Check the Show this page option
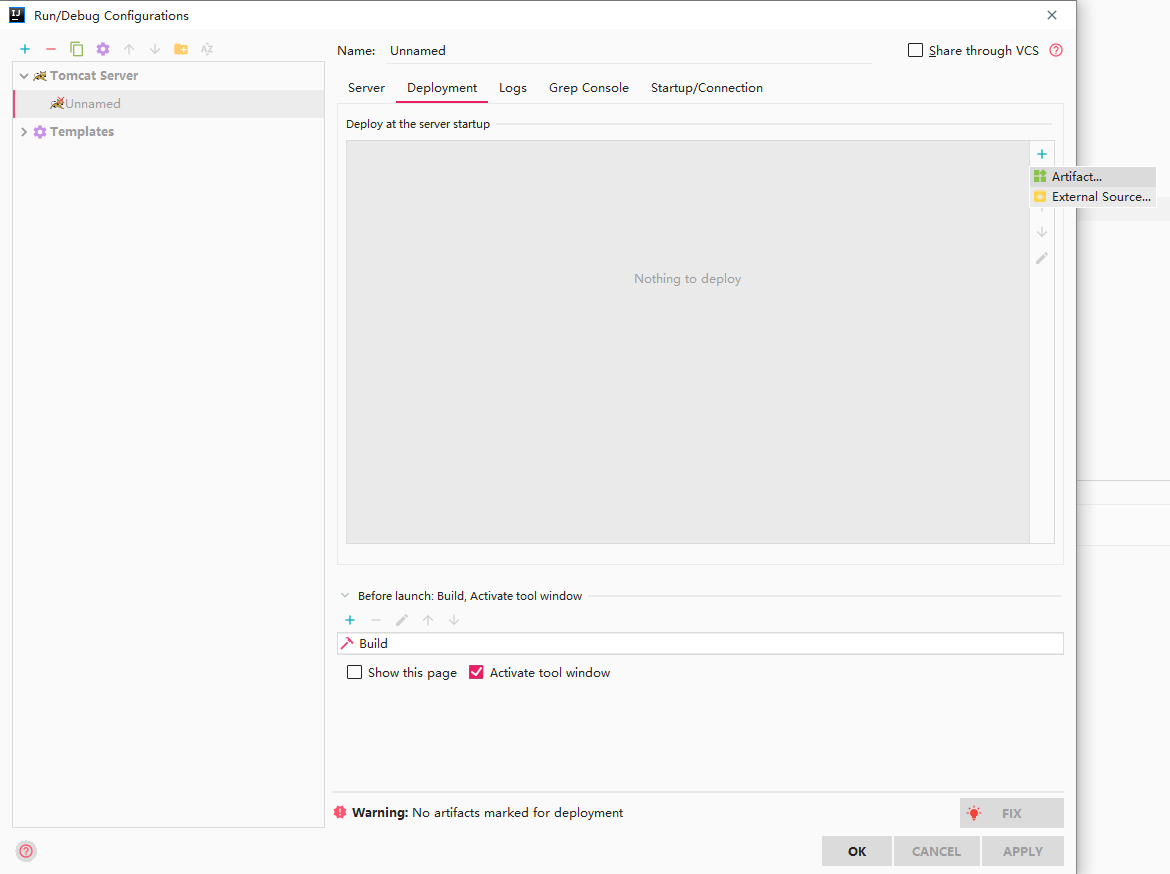 pyautogui.click(x=354, y=672)
